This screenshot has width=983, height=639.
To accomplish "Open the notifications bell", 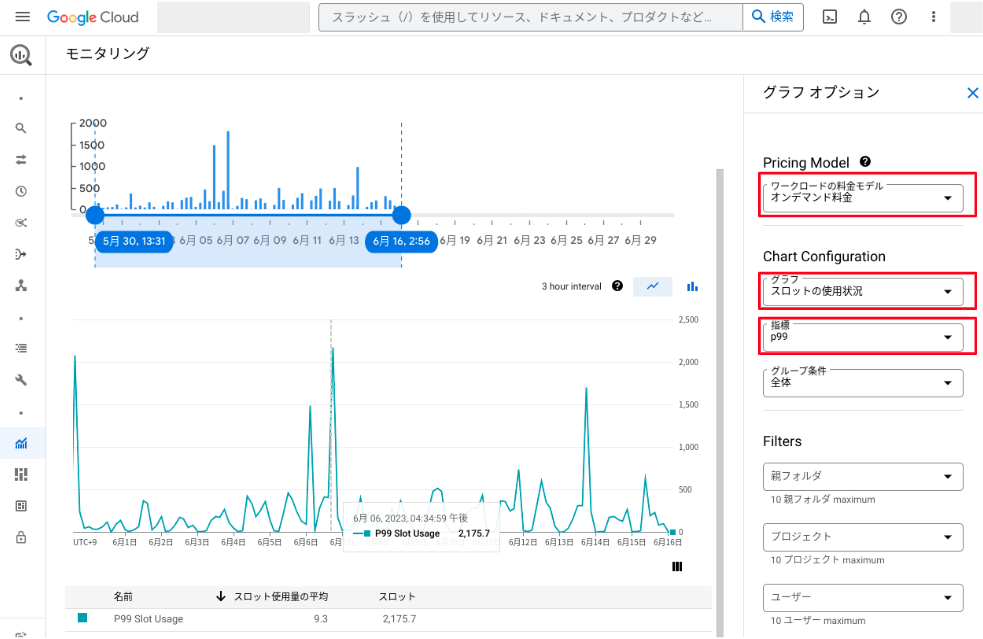I will (864, 17).
